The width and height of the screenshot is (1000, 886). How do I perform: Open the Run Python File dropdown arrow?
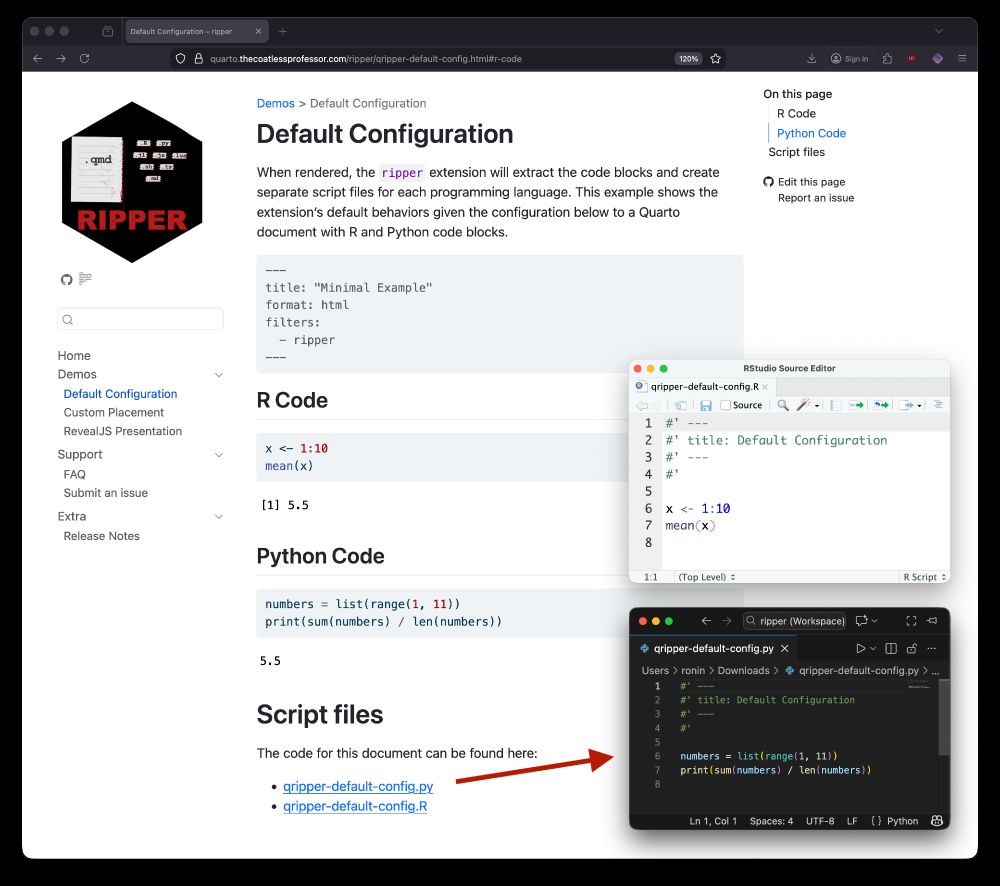pos(872,648)
